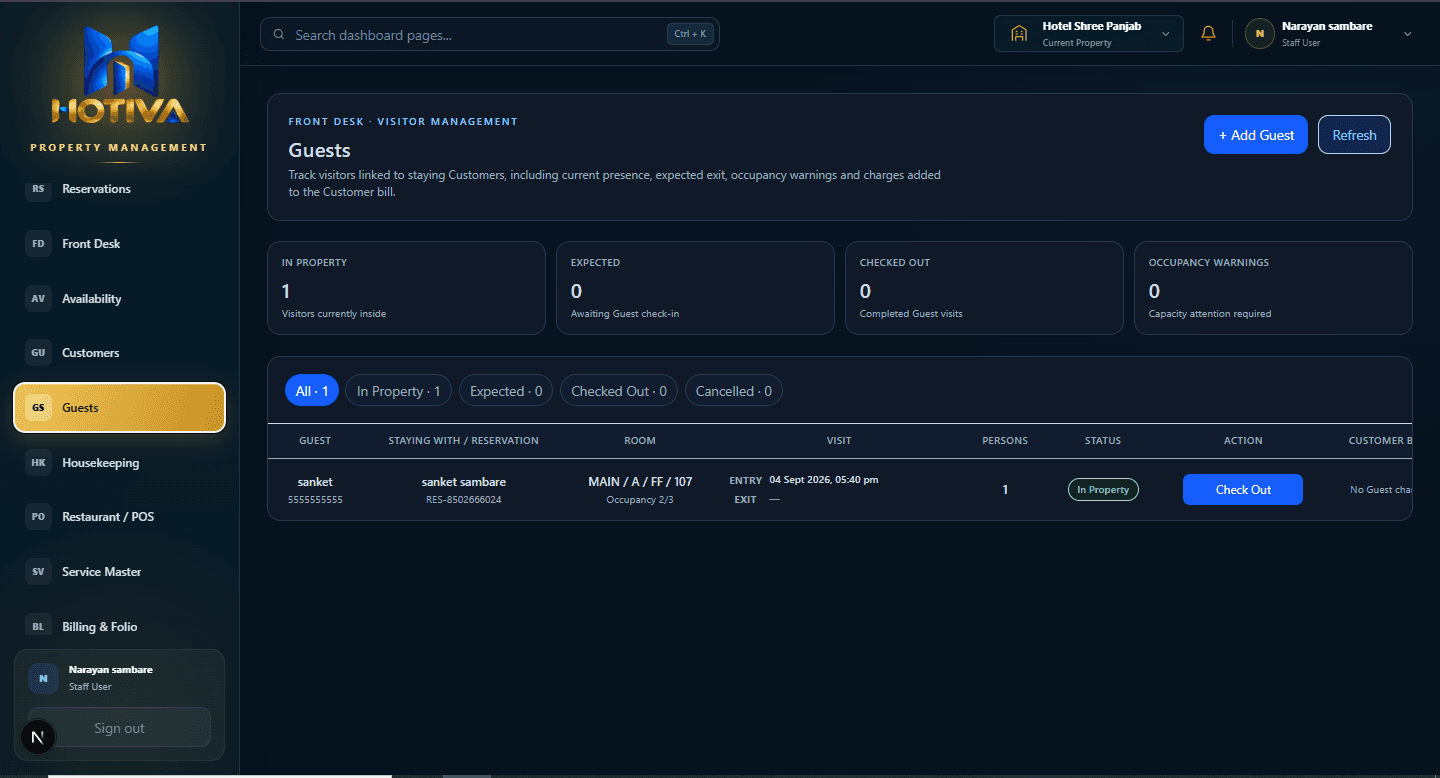Show Cancelled guests tab
The height and width of the screenshot is (778, 1440).
(x=734, y=391)
